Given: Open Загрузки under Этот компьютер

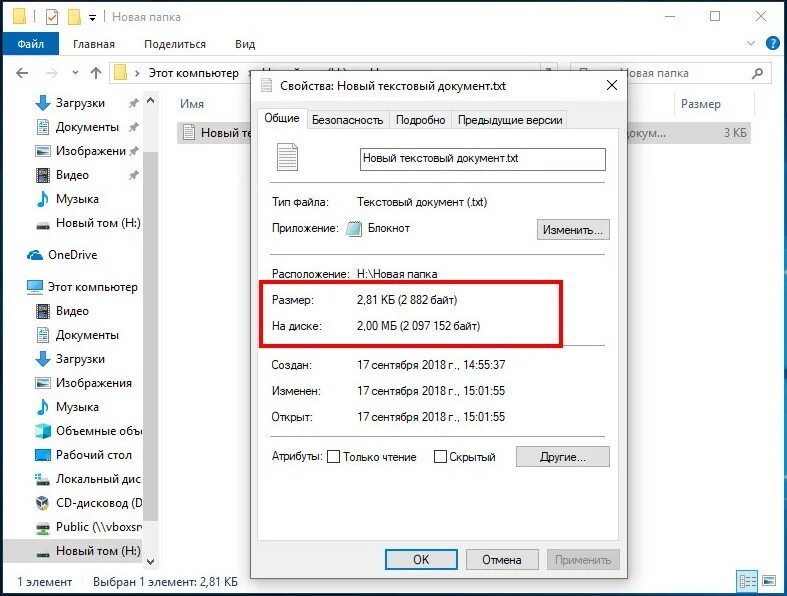Looking at the screenshot, I should 79,359.
